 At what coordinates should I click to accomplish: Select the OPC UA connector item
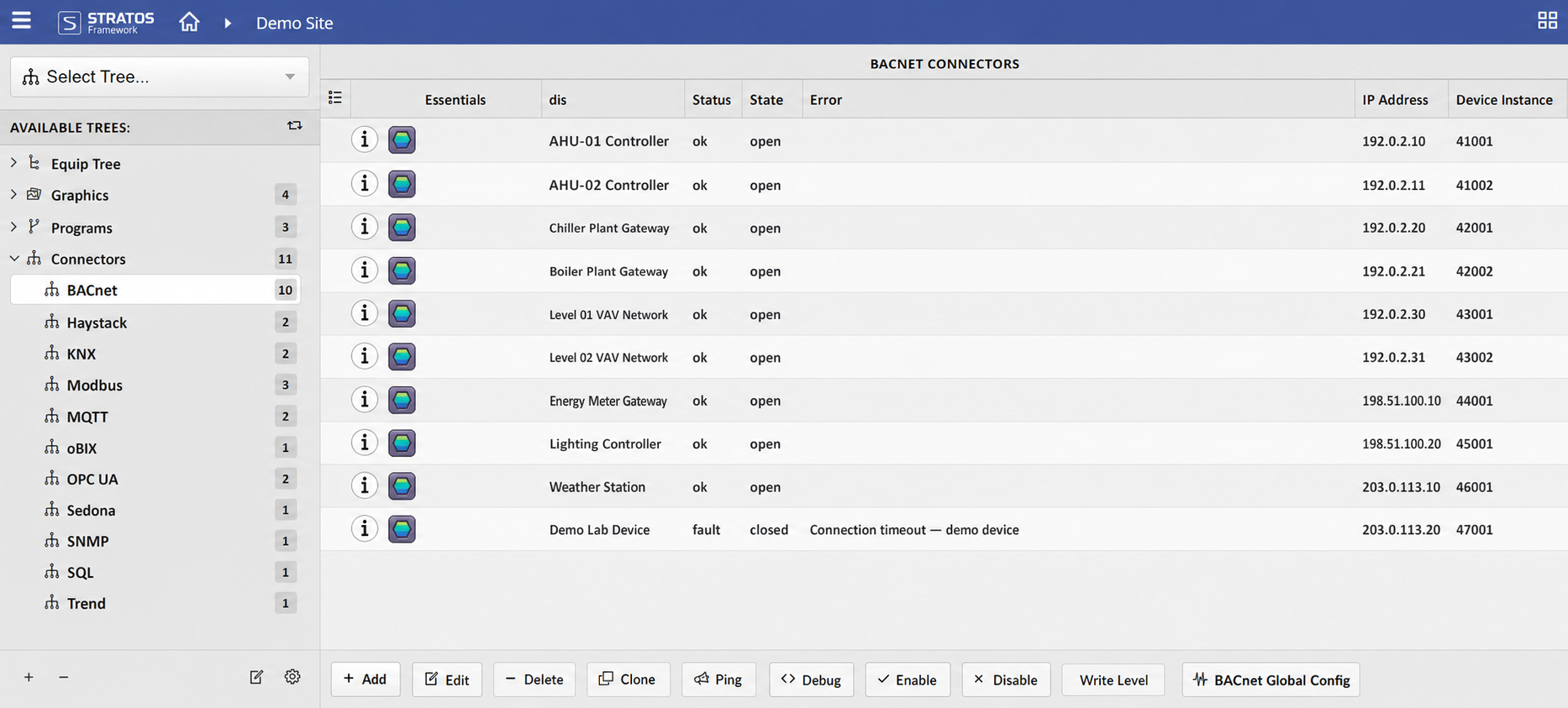(x=155, y=479)
